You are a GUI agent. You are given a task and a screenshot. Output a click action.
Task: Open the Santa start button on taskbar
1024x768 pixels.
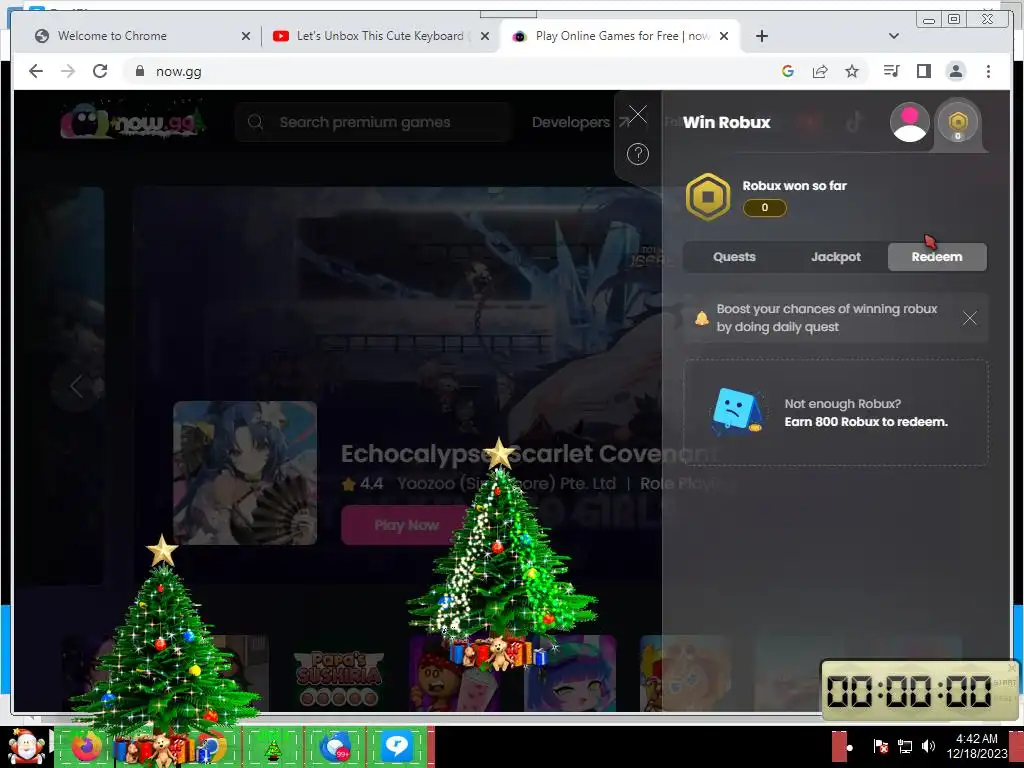[x=26, y=747]
